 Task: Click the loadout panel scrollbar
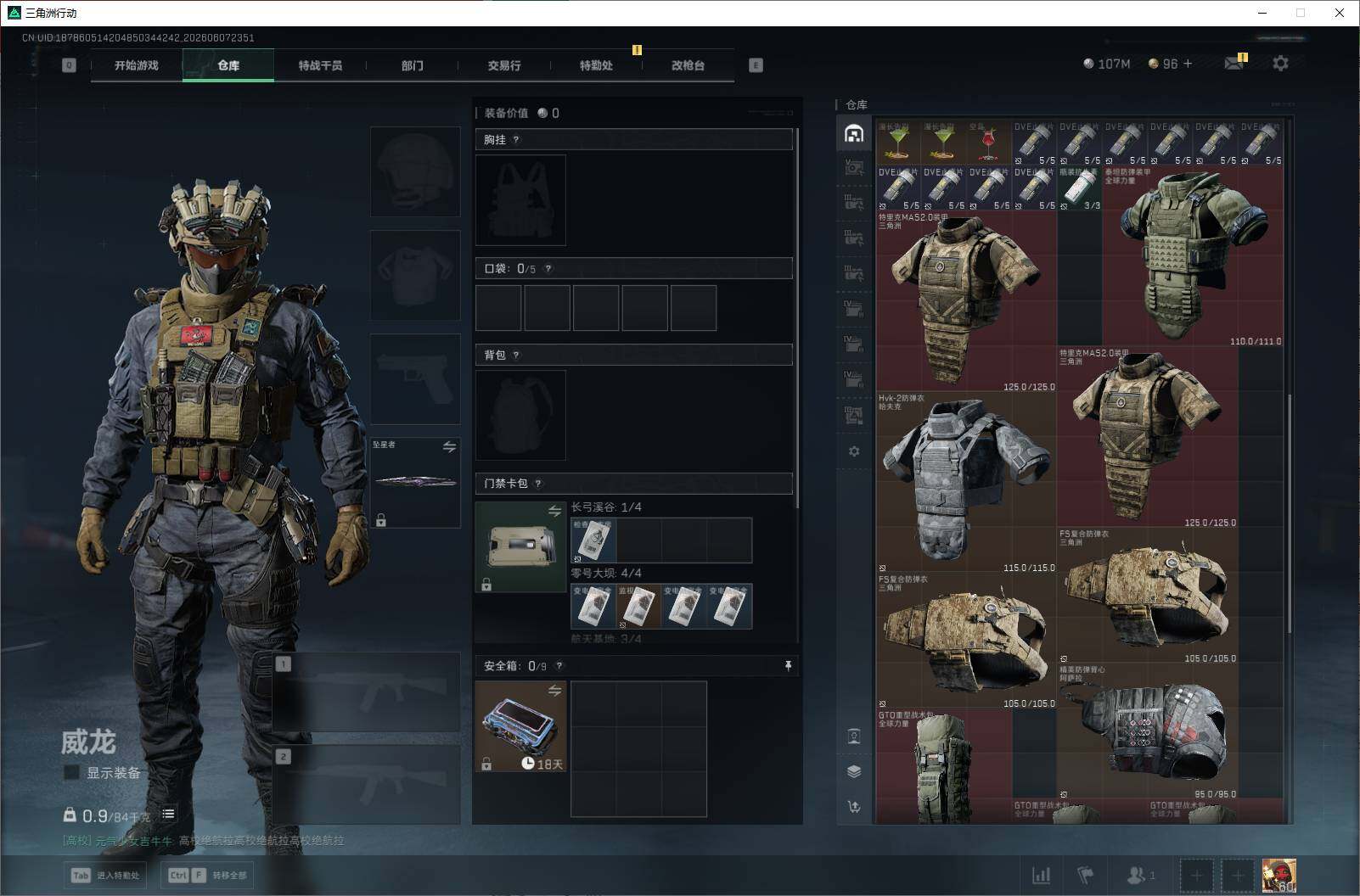[798, 318]
